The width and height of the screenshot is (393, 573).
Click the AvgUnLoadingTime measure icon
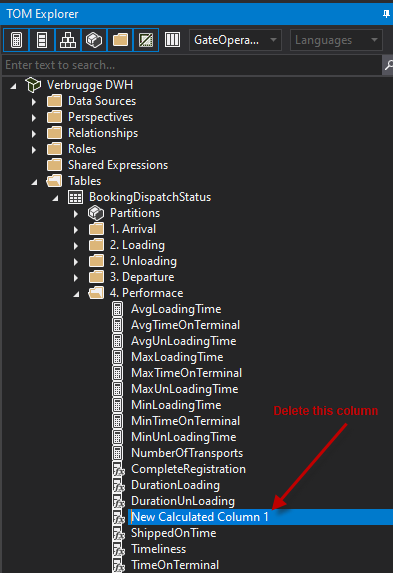tap(117, 341)
